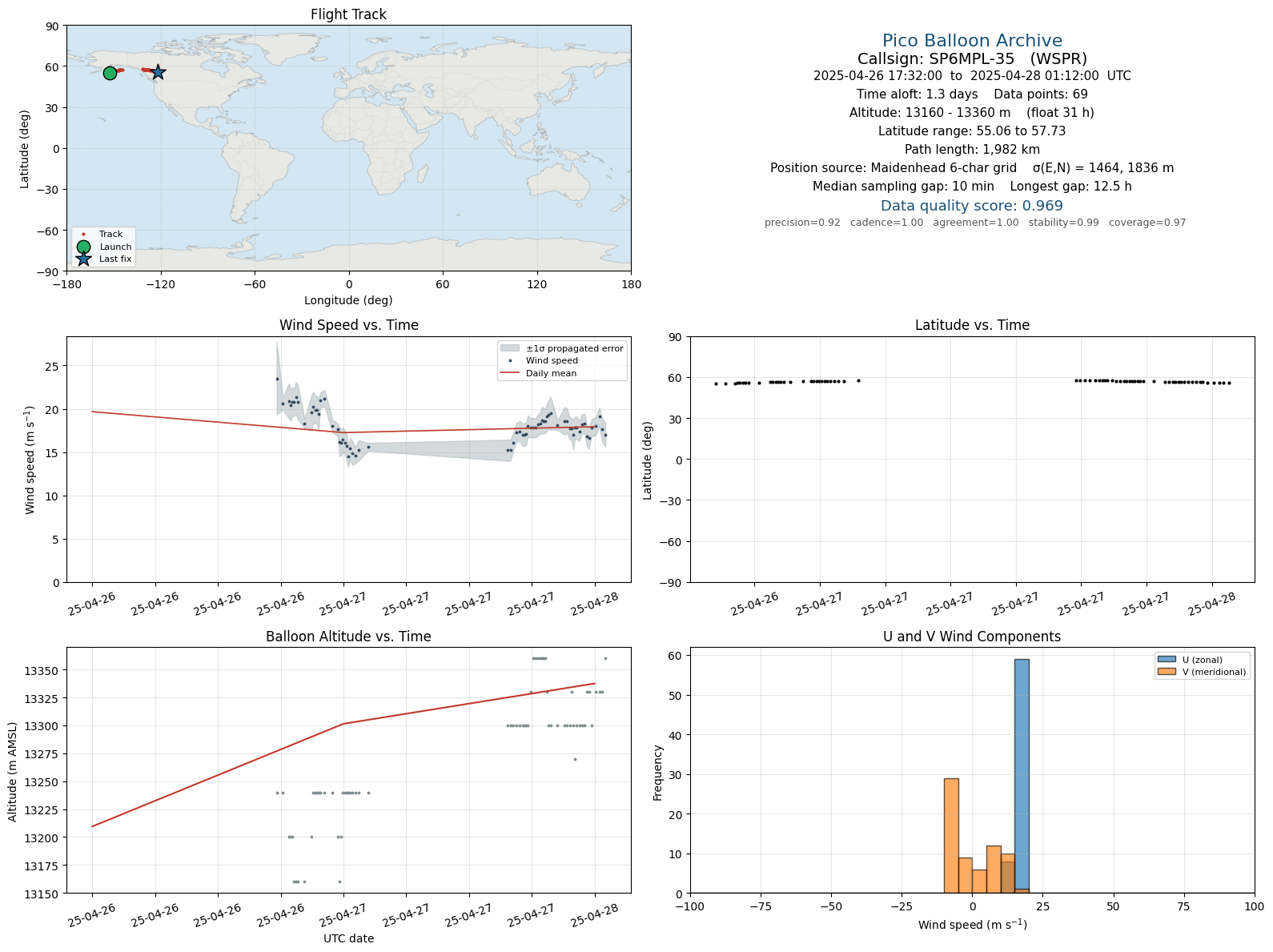
Task: Pick the U (zonal) legend swatch
Action: coord(1167,660)
